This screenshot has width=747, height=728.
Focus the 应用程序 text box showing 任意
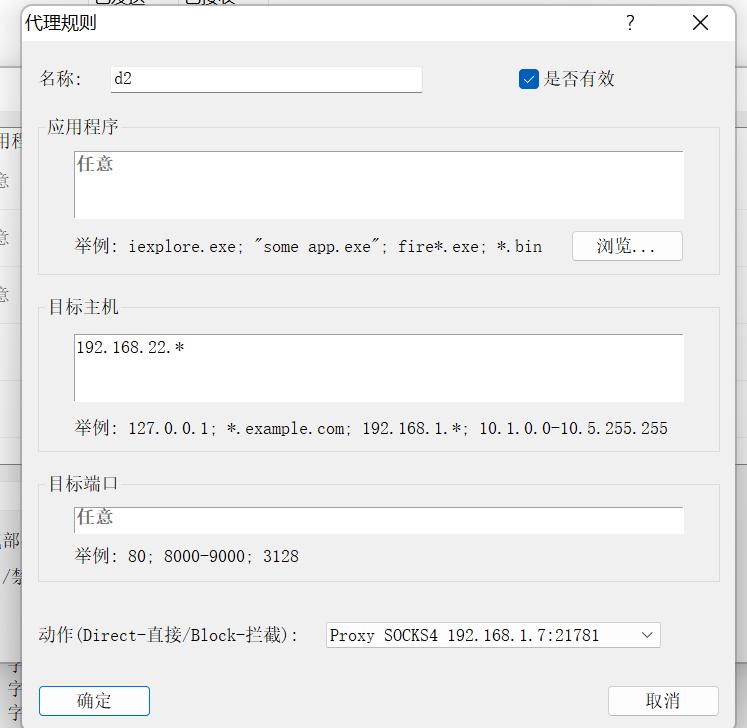378,184
